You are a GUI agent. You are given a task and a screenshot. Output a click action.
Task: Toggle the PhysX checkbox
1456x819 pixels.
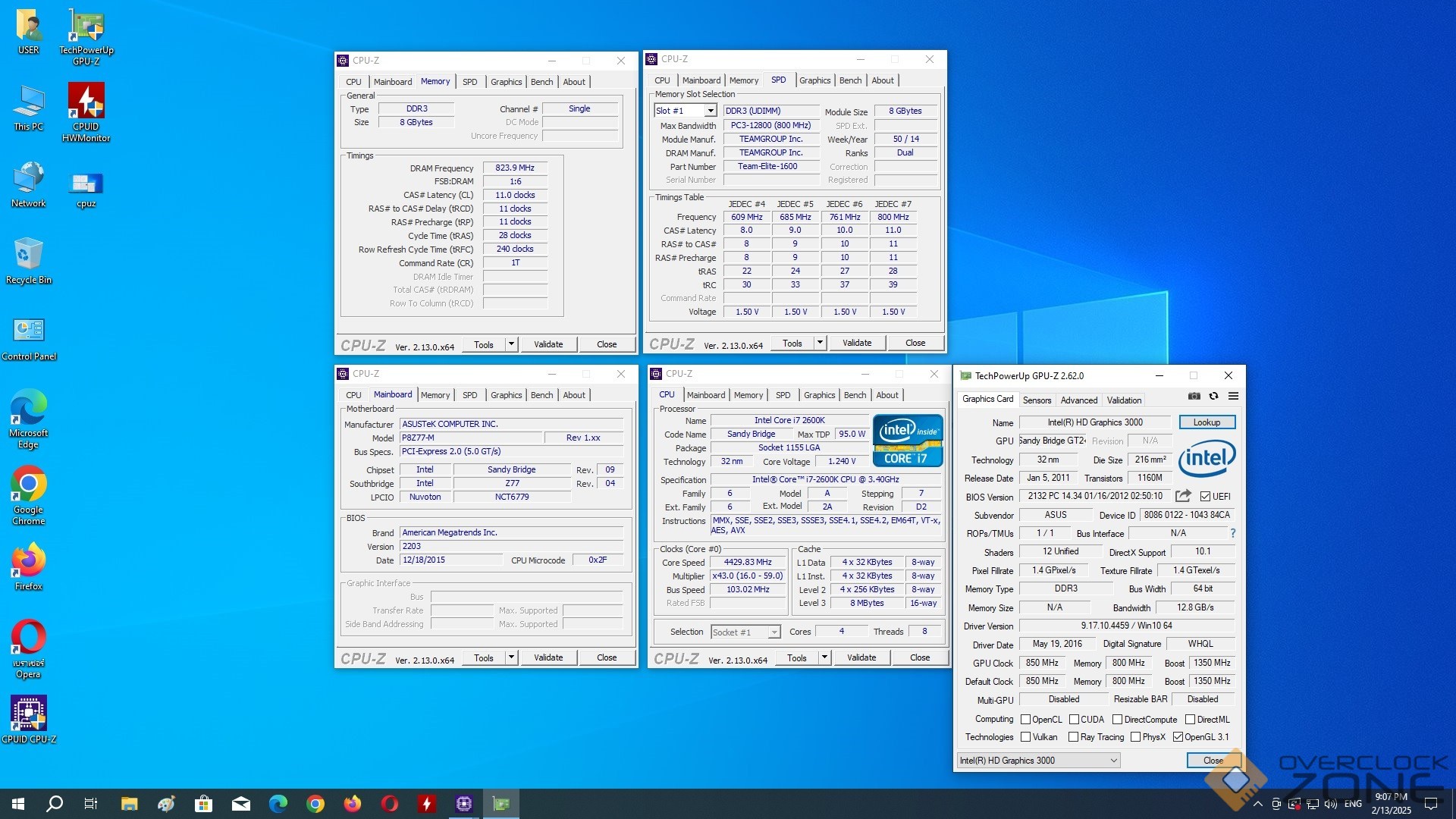[1135, 737]
